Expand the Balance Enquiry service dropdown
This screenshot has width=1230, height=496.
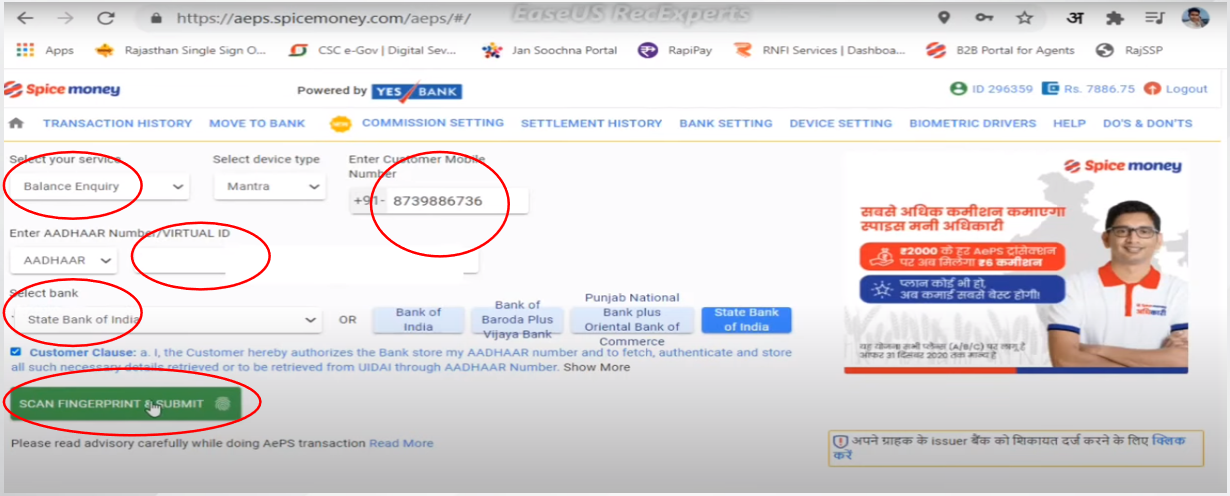tap(99, 186)
